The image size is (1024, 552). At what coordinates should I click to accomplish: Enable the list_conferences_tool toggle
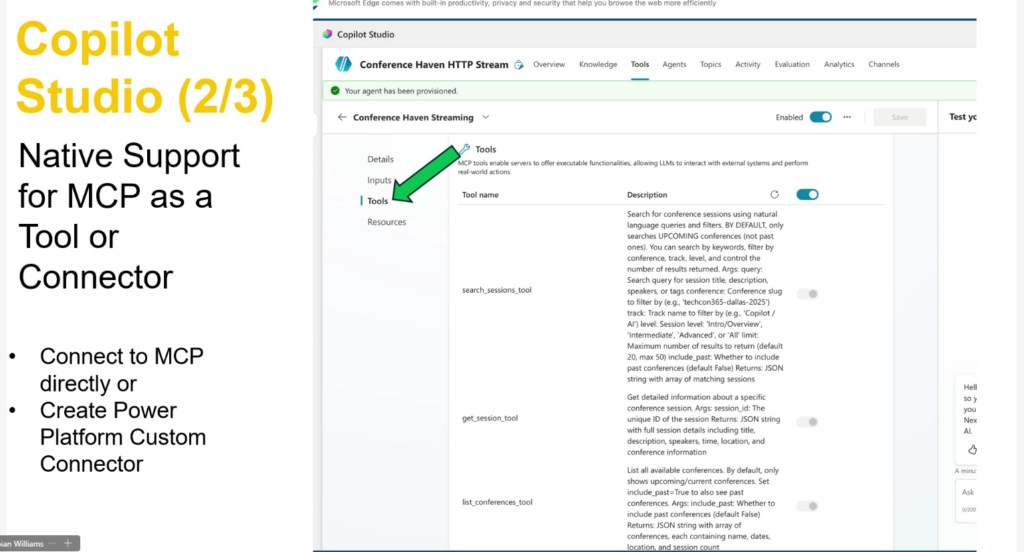808,506
